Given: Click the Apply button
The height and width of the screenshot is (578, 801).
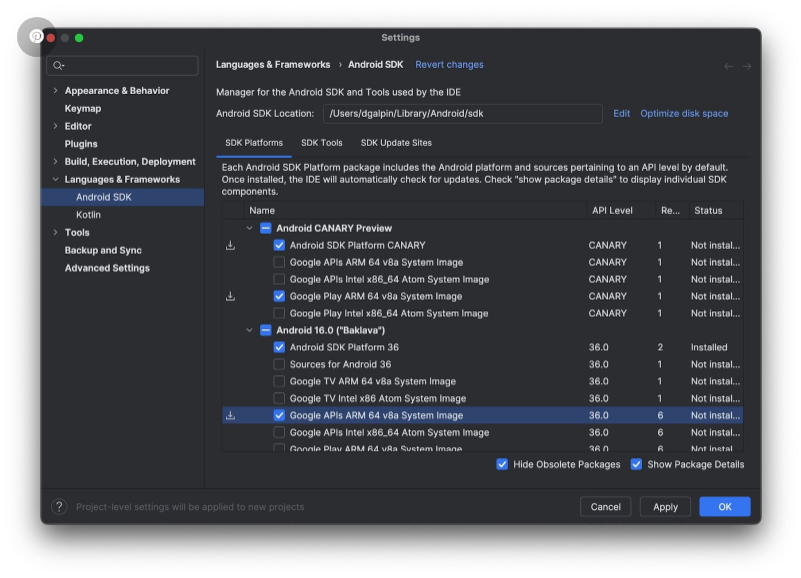Looking at the screenshot, I should pos(665,507).
